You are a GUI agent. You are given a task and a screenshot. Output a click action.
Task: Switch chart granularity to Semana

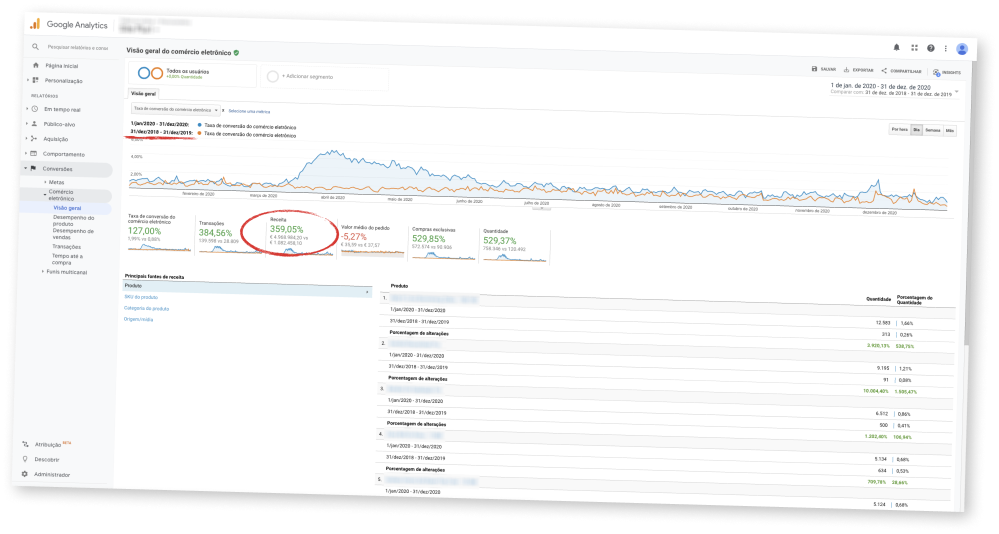(x=933, y=130)
